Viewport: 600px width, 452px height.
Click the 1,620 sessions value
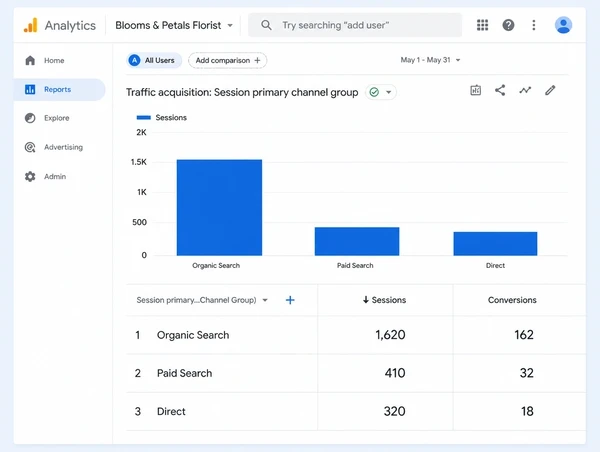(390, 335)
